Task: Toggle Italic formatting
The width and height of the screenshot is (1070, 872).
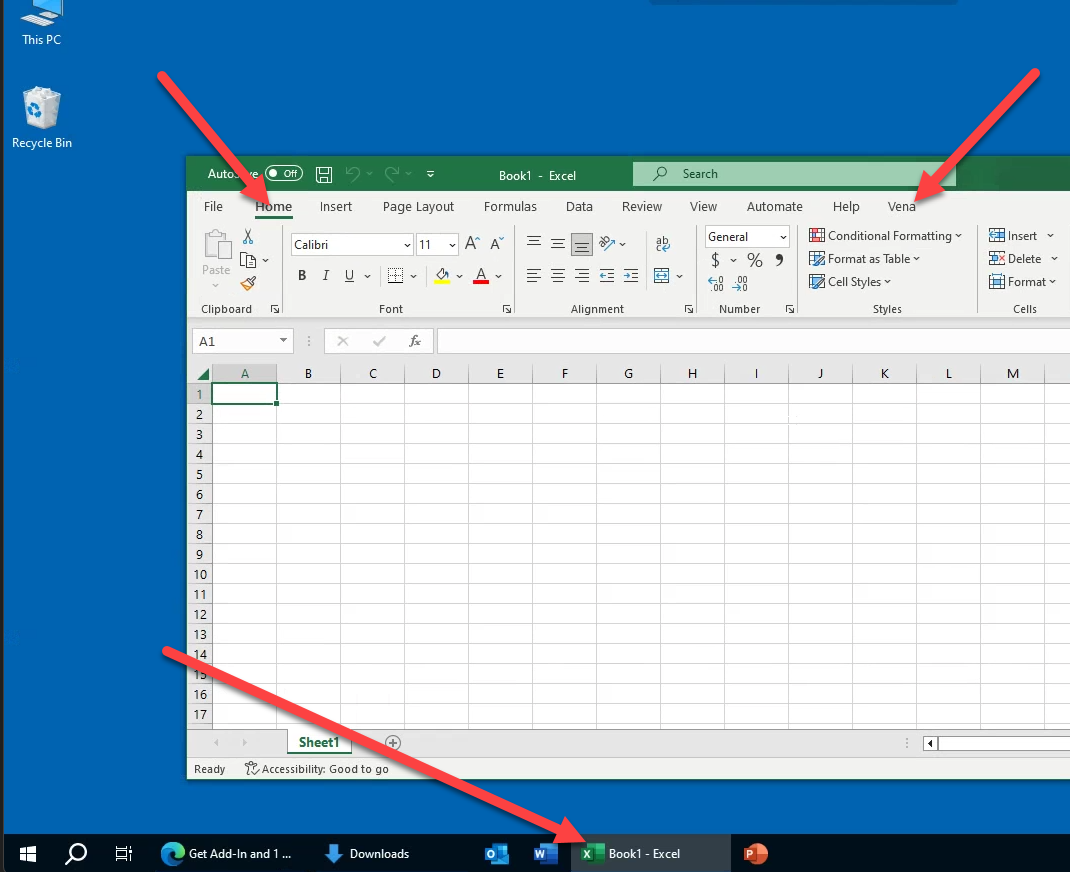Action: coord(326,276)
